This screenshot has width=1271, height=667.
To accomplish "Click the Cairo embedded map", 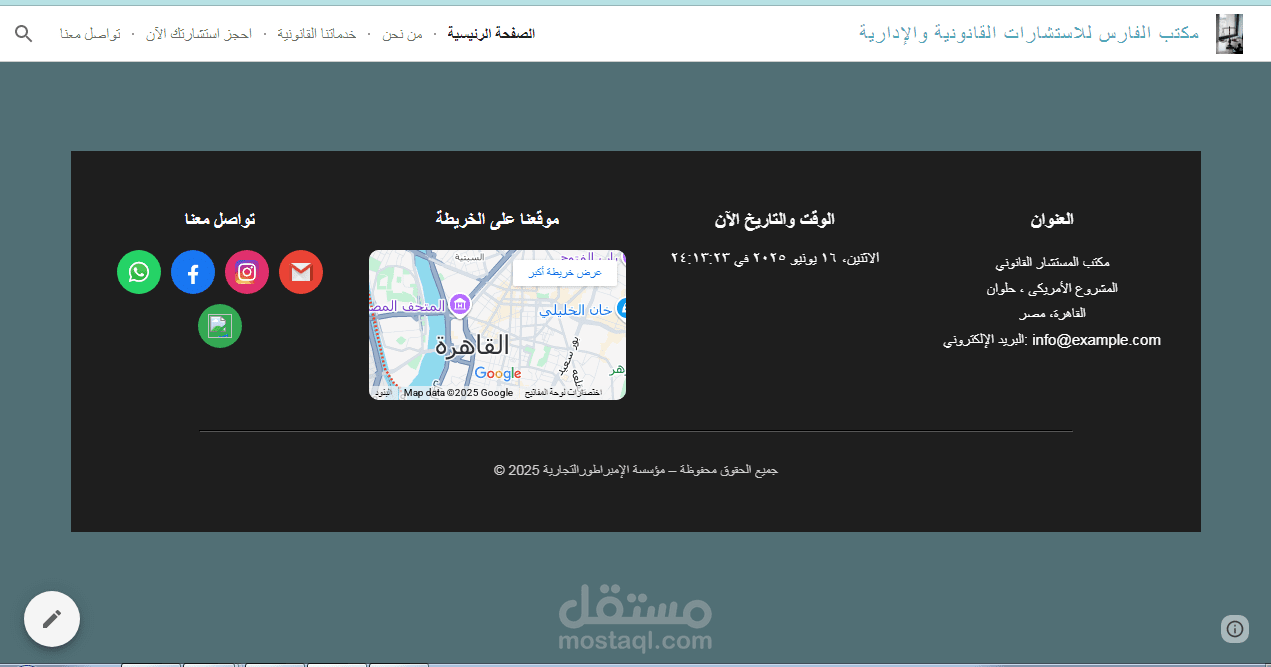I will pyautogui.click(x=497, y=325).
